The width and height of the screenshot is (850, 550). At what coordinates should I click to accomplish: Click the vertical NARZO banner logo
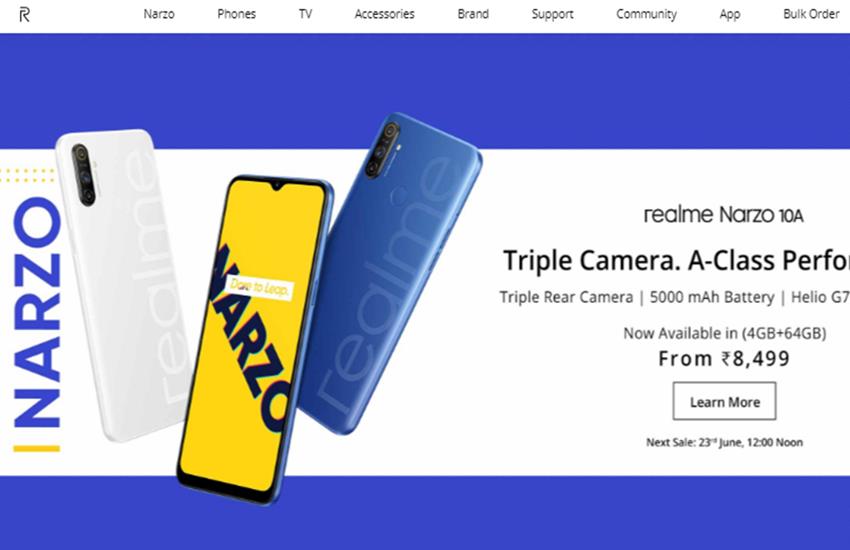[36, 324]
